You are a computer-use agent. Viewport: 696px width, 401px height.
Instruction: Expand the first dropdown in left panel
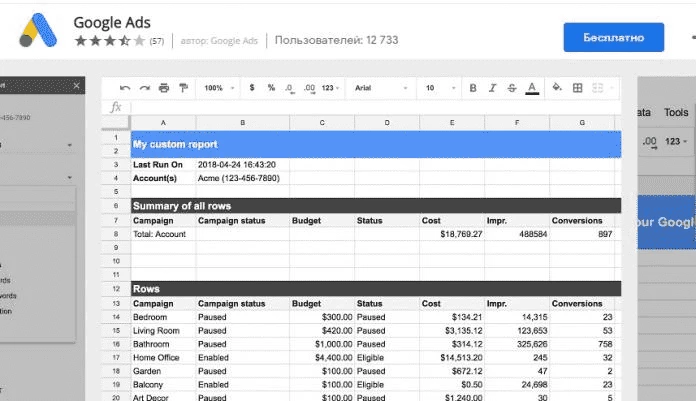click(70, 145)
